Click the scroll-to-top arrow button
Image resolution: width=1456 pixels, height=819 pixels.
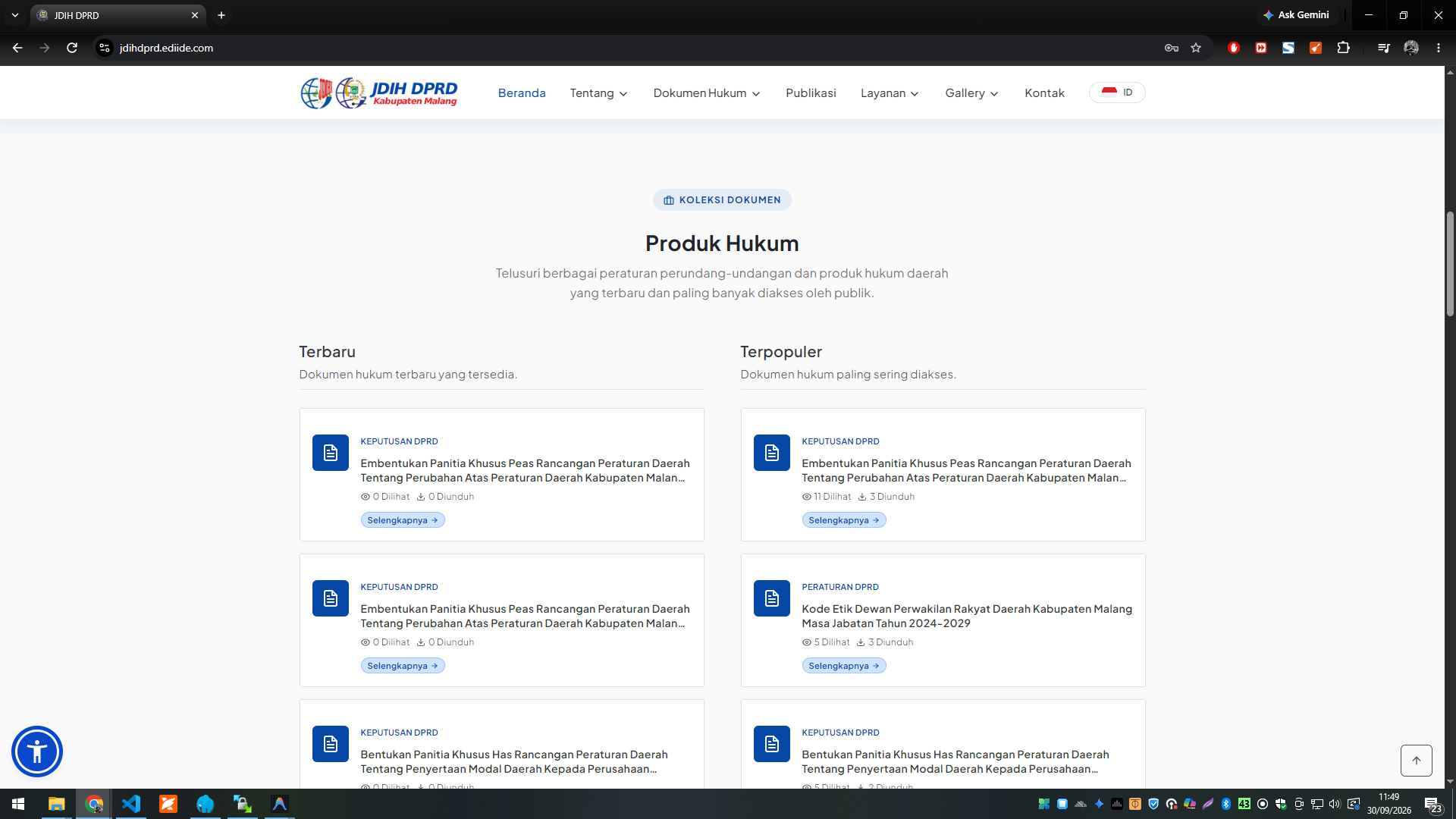coord(1416,760)
